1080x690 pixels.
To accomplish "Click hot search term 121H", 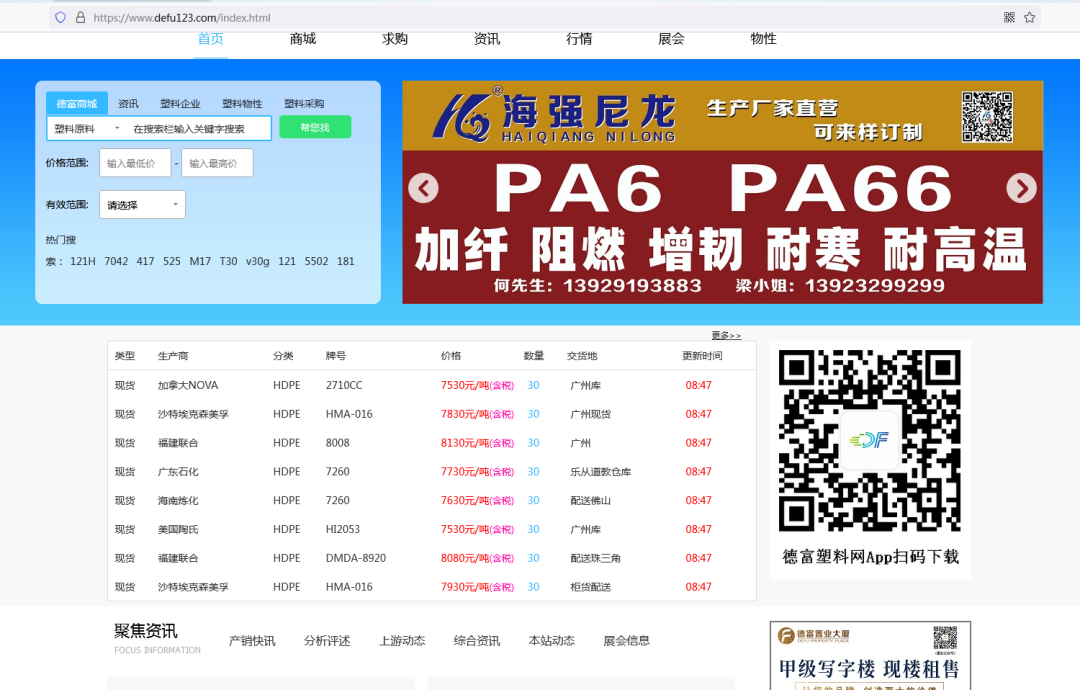I will click(x=83, y=262).
